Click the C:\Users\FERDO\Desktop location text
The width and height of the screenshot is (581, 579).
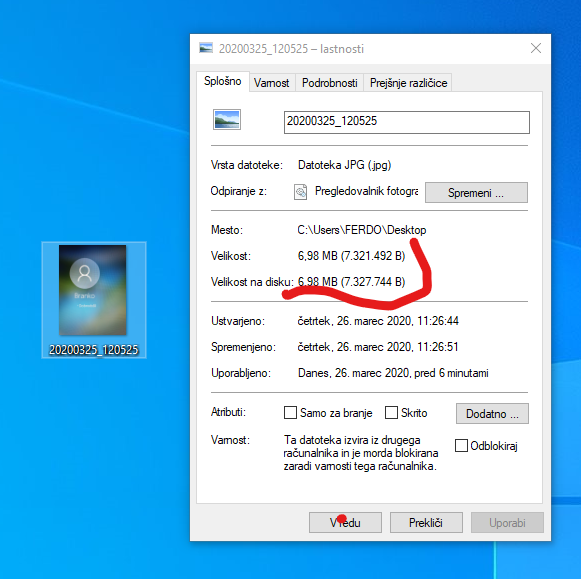[x=362, y=230]
